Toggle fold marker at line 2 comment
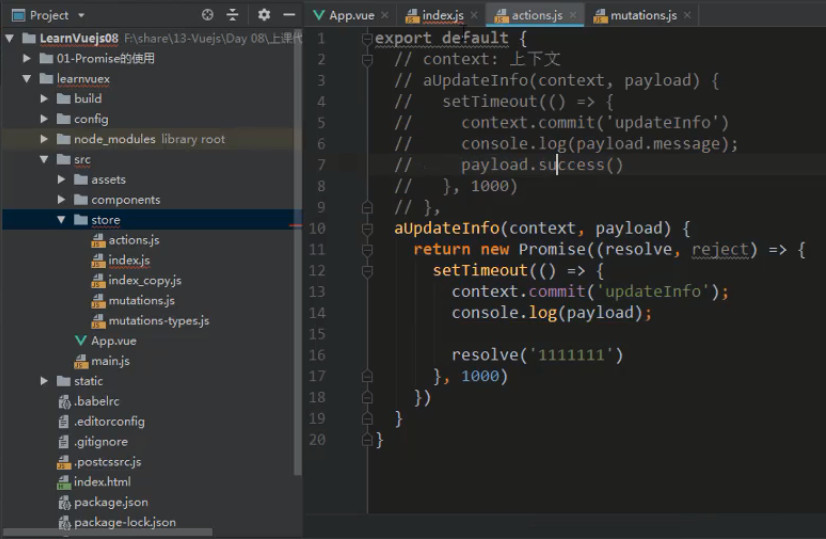Viewport: 826px width, 539px height. click(367, 60)
